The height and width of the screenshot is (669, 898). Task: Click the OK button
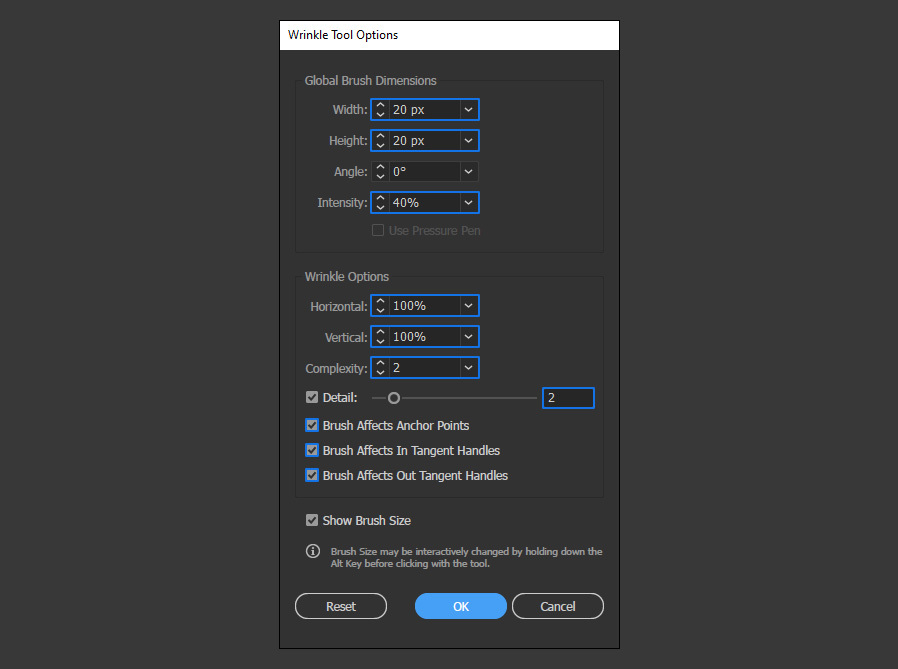coord(460,606)
